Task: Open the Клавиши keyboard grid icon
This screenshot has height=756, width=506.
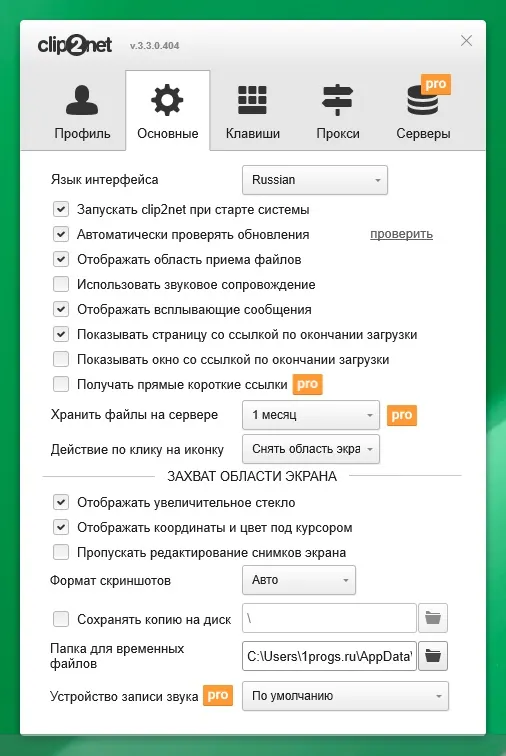Action: click(252, 100)
